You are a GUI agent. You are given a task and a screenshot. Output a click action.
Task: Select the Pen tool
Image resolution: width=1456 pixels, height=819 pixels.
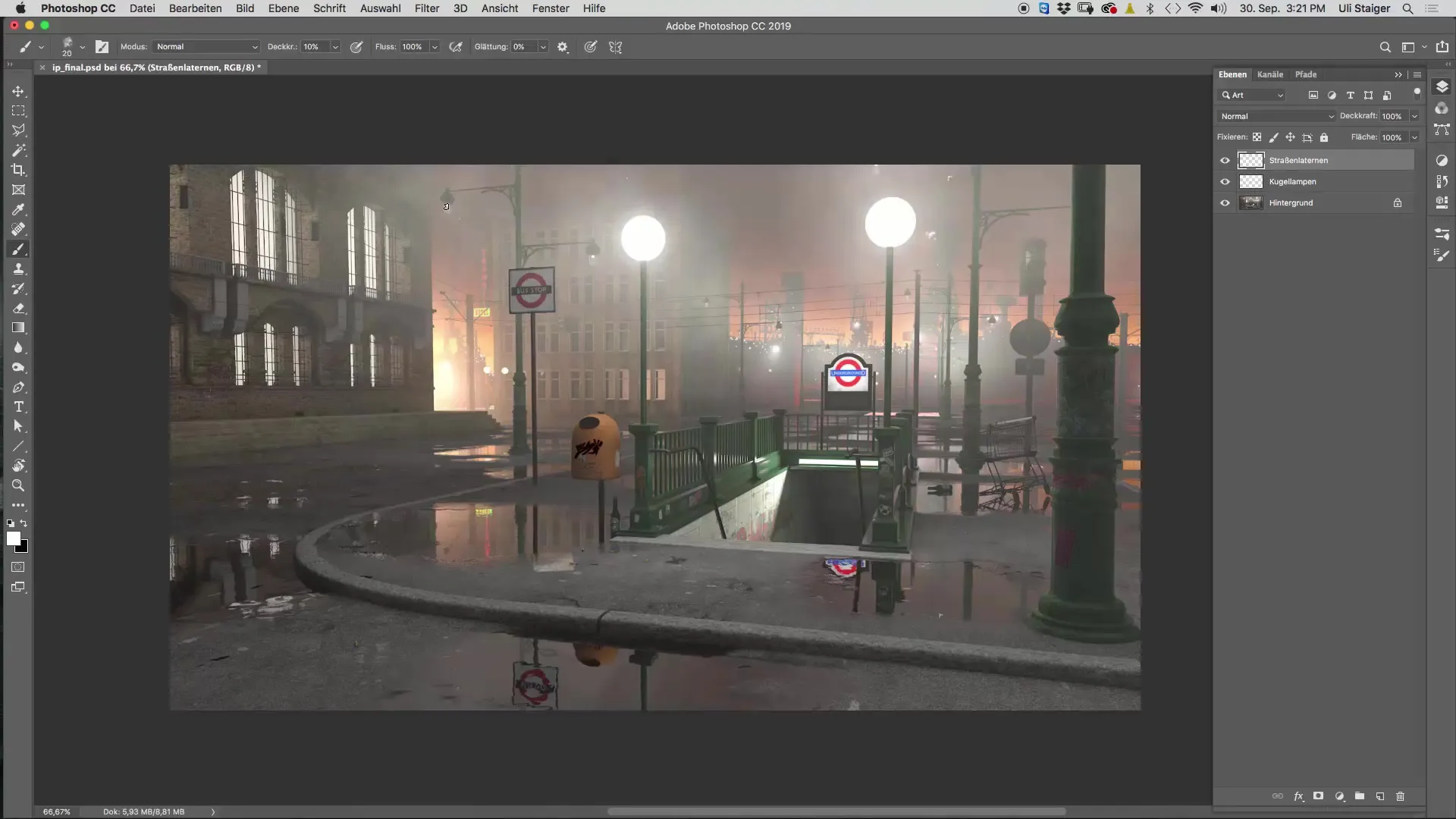click(18, 387)
